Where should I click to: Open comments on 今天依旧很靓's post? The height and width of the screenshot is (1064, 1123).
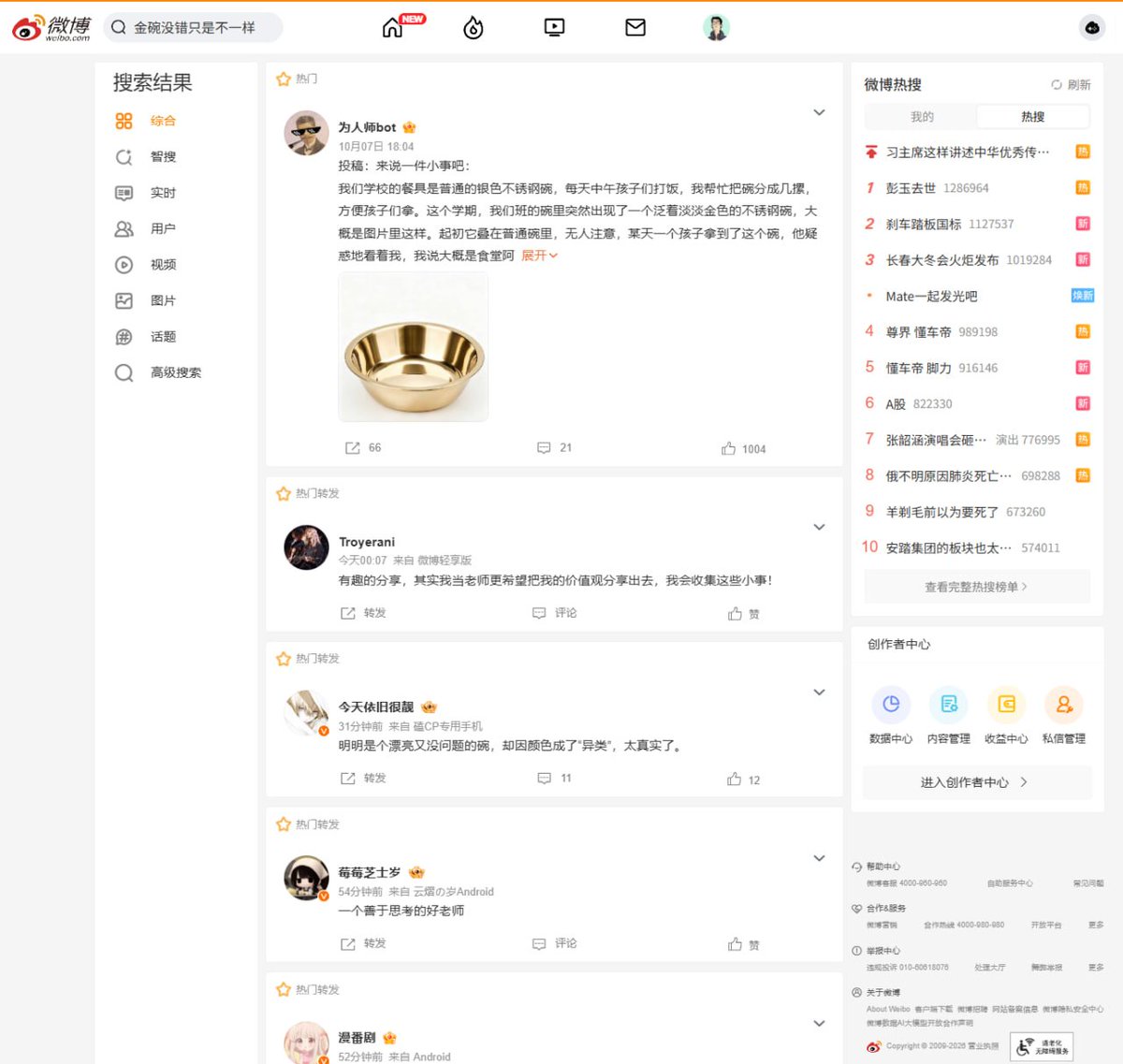[x=555, y=779]
